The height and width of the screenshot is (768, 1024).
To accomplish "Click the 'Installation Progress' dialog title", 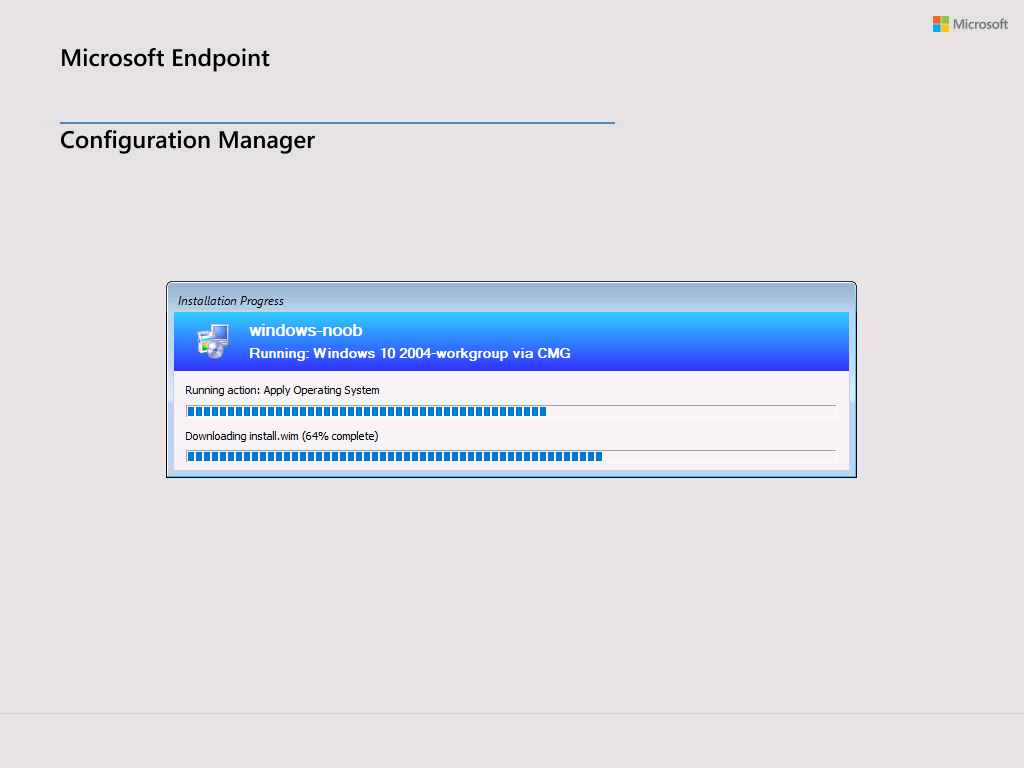I will point(231,301).
